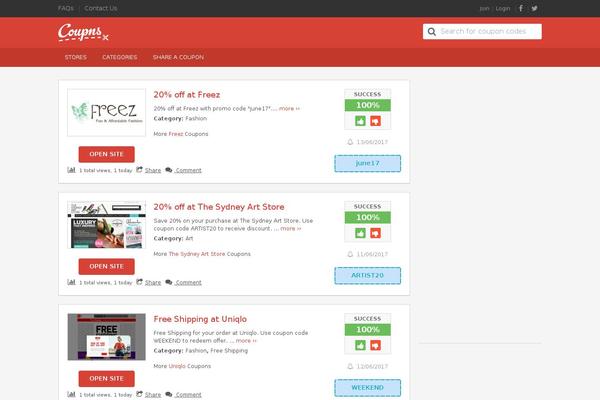Focus the search for coupon codes field
Viewport: 600px width, 400px height.
[x=482, y=31]
